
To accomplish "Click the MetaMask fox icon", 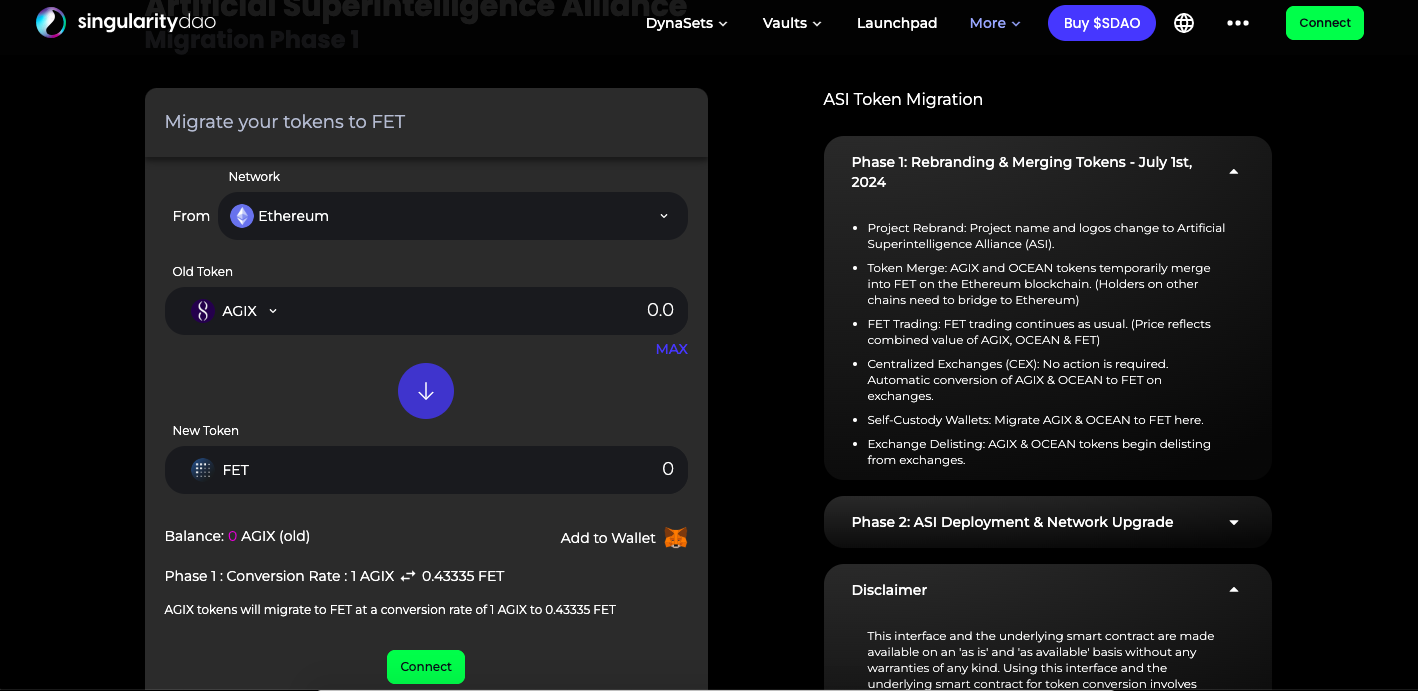I will [676, 538].
